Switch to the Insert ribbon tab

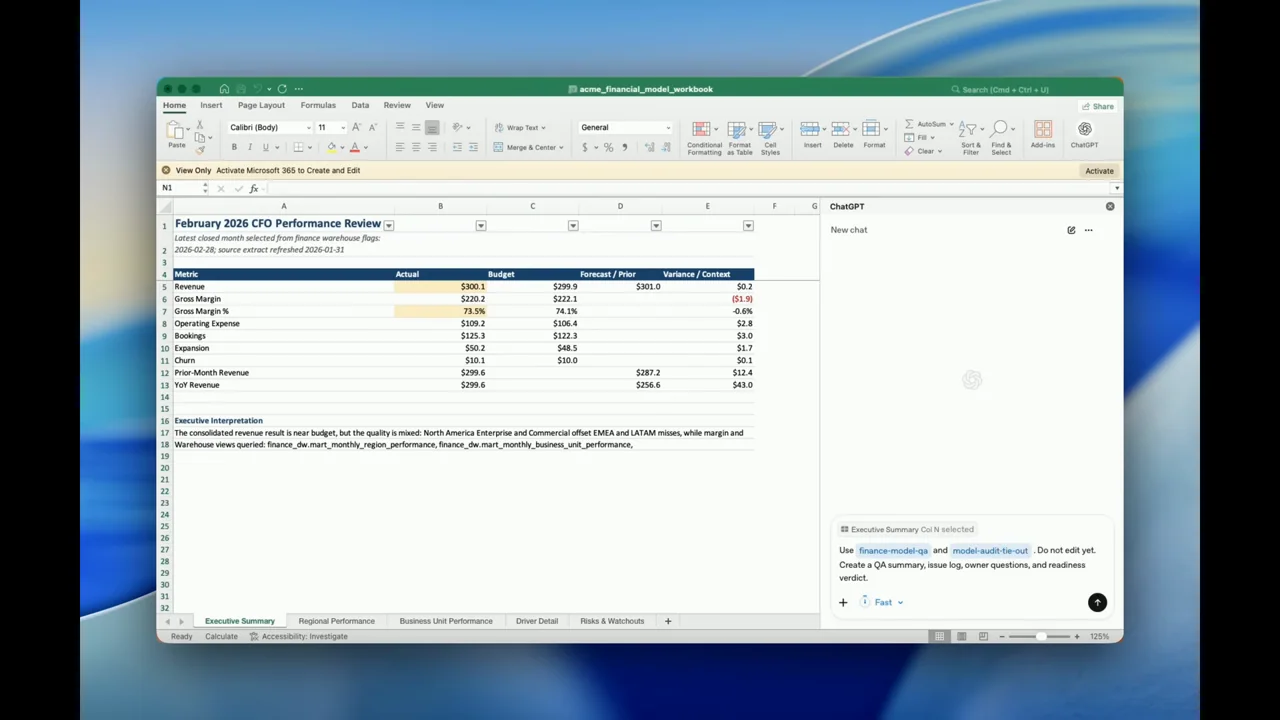coord(211,105)
